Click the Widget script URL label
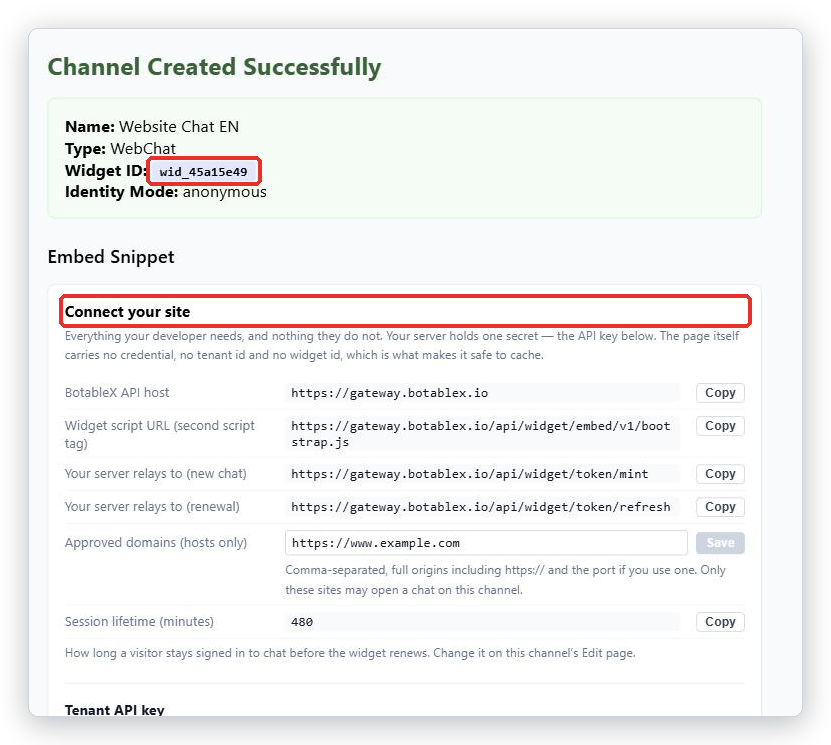Viewport: 831px width, 745px height. click(x=160, y=434)
